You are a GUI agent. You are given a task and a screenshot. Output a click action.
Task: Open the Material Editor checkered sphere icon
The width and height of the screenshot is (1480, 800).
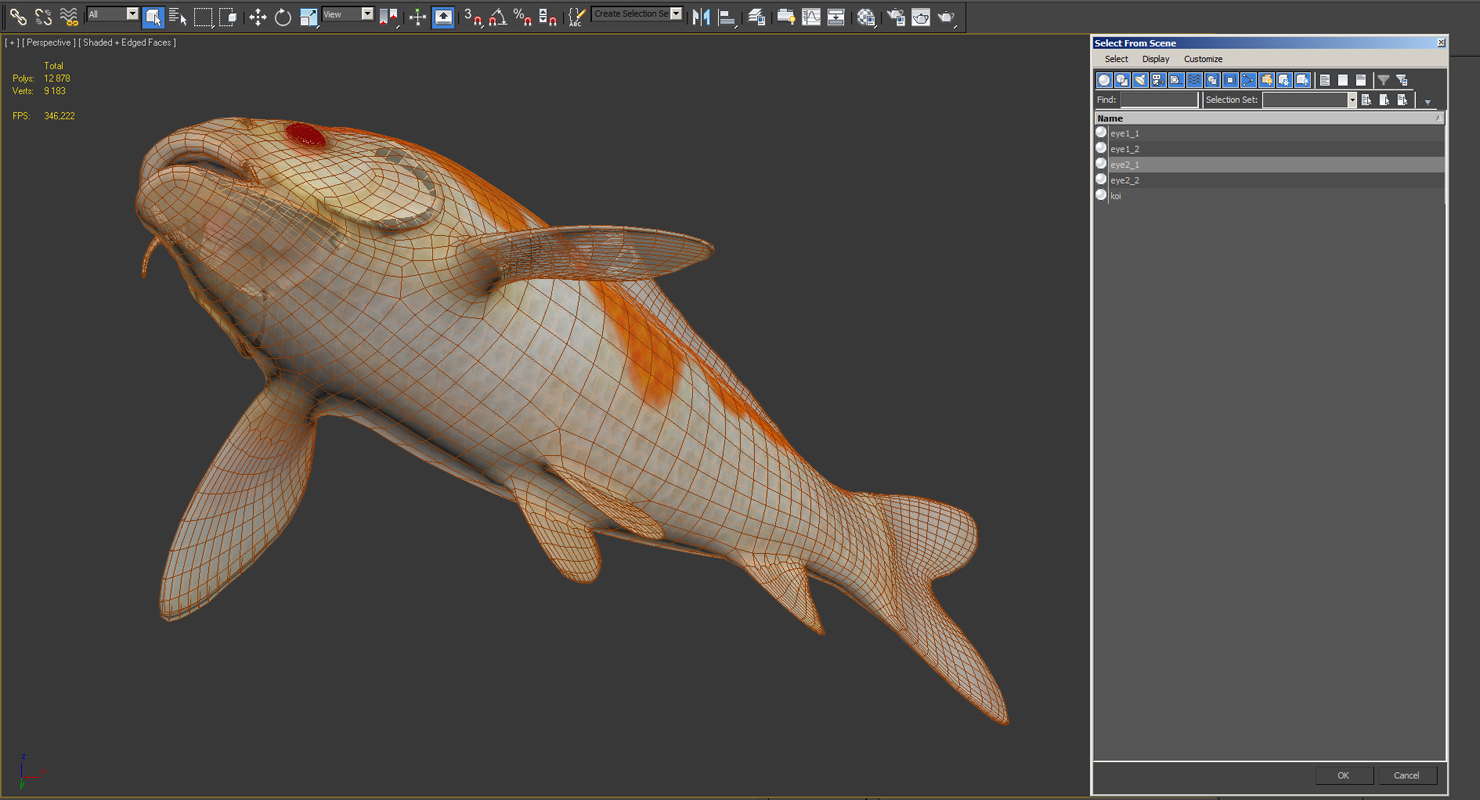pyautogui.click(x=866, y=17)
